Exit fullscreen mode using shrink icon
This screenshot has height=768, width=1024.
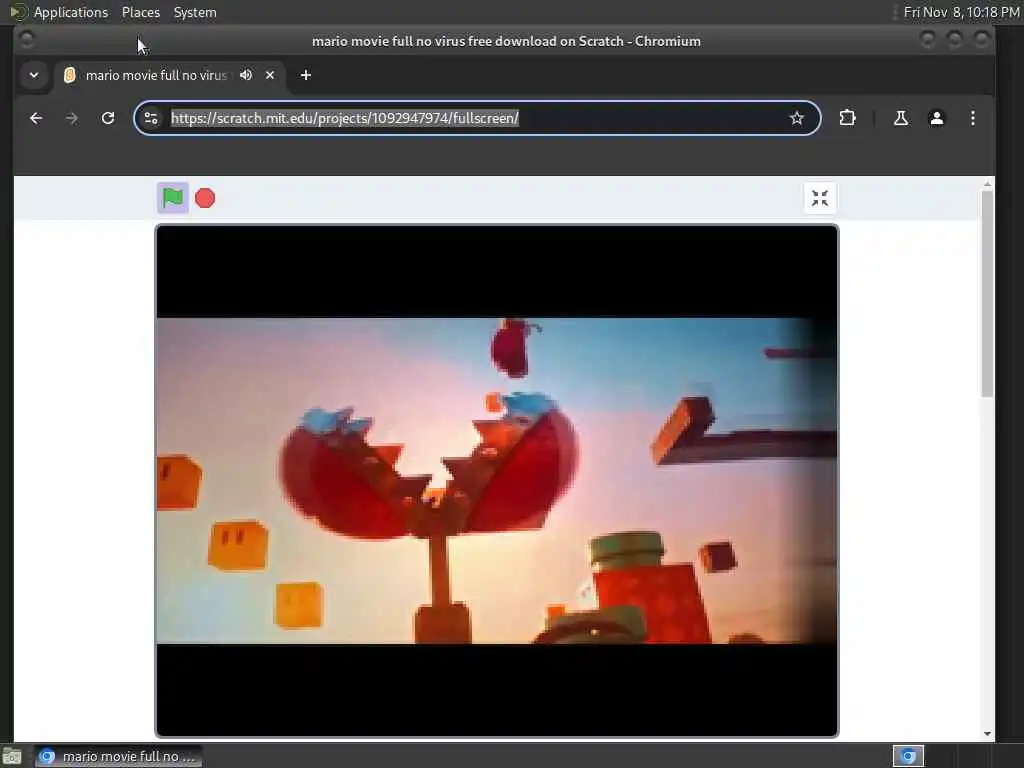pyautogui.click(x=820, y=198)
